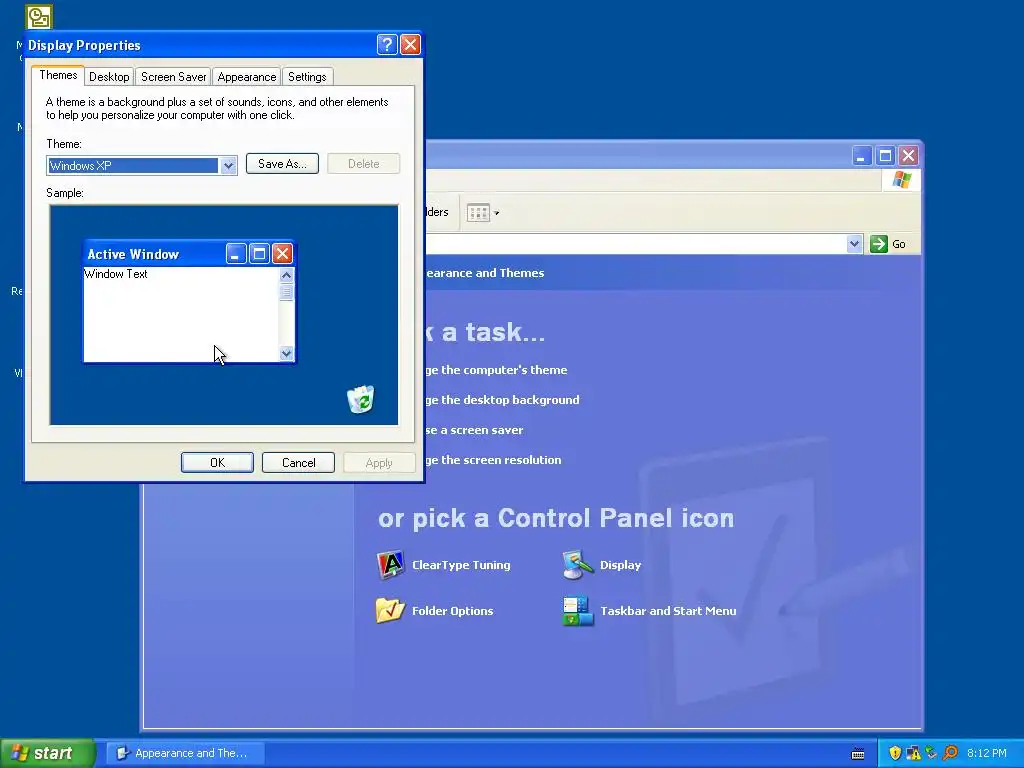Click the Appearance and Themes taskbar button

coord(185,753)
